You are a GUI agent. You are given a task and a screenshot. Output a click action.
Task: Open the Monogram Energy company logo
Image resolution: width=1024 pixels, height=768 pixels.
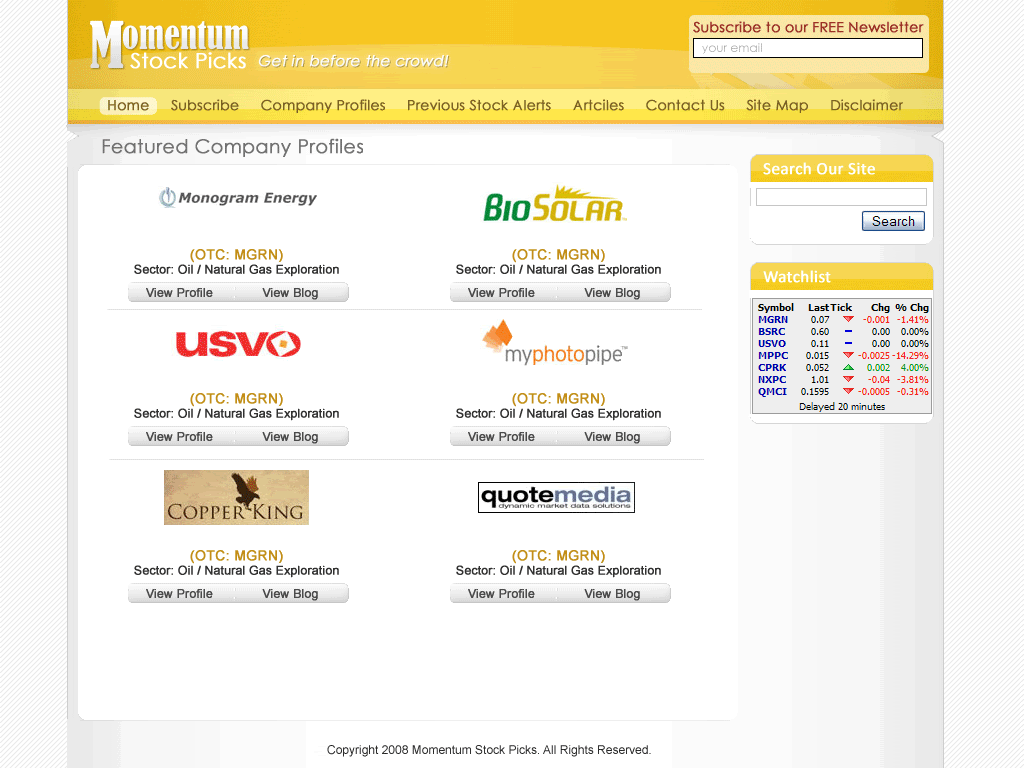click(x=238, y=197)
